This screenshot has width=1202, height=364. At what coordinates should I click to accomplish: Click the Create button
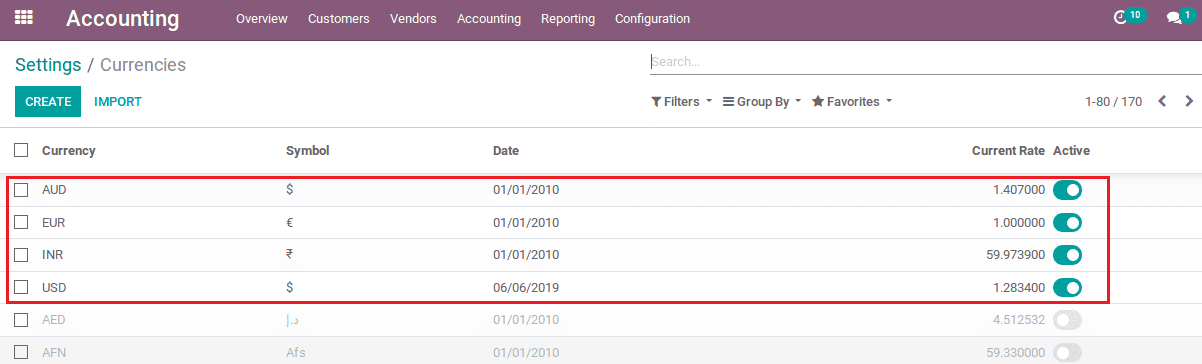coord(48,101)
